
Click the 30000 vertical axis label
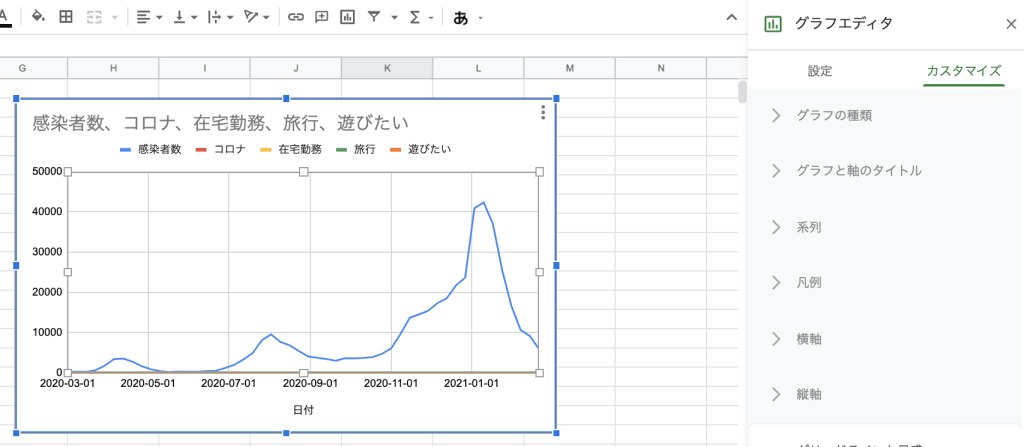(47, 252)
